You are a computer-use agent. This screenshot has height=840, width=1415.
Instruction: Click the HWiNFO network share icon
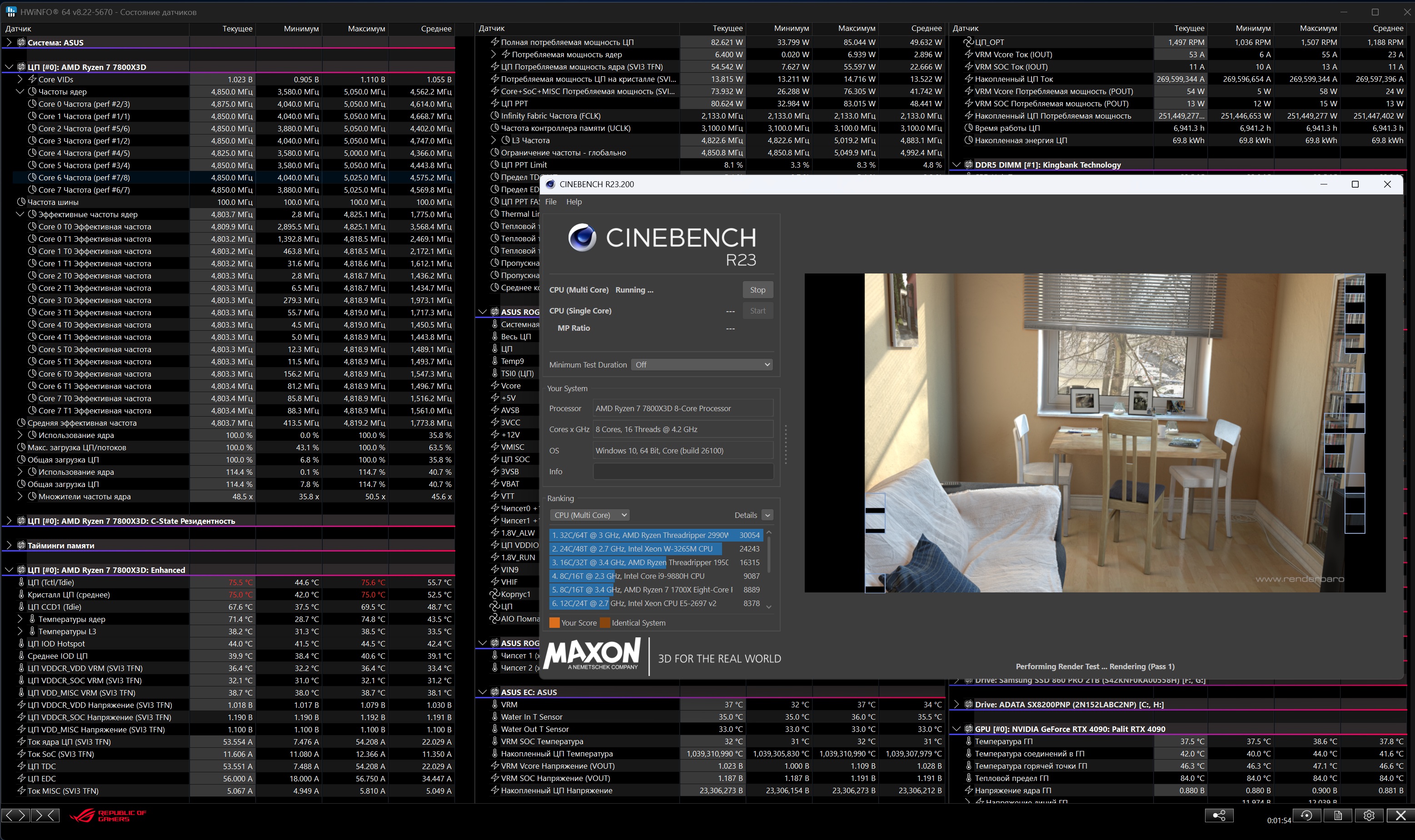(1219, 815)
